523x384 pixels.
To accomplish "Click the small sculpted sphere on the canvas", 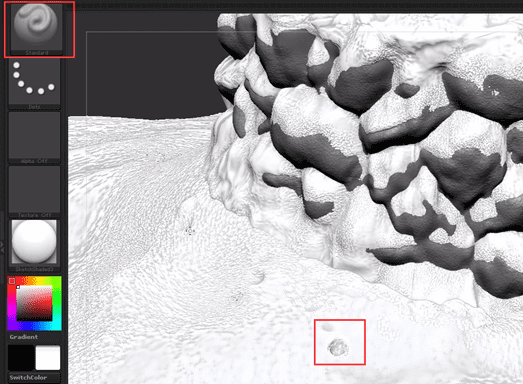I will tap(338, 347).
